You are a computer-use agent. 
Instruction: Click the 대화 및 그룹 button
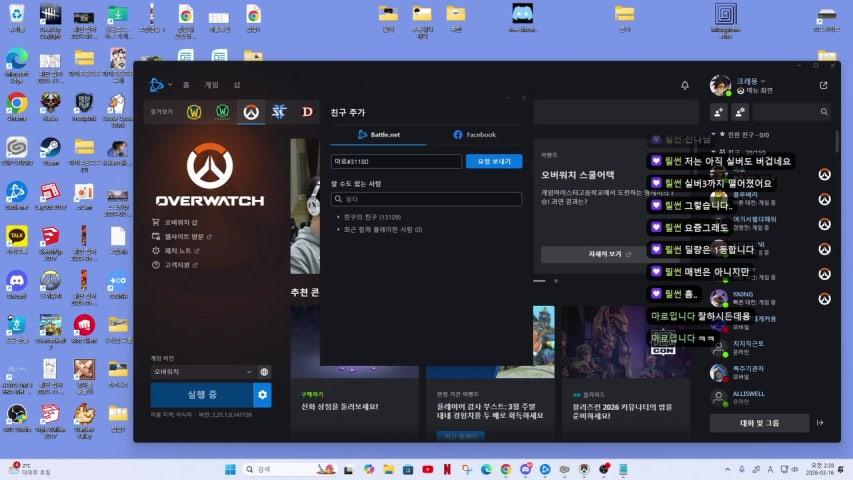click(759, 423)
